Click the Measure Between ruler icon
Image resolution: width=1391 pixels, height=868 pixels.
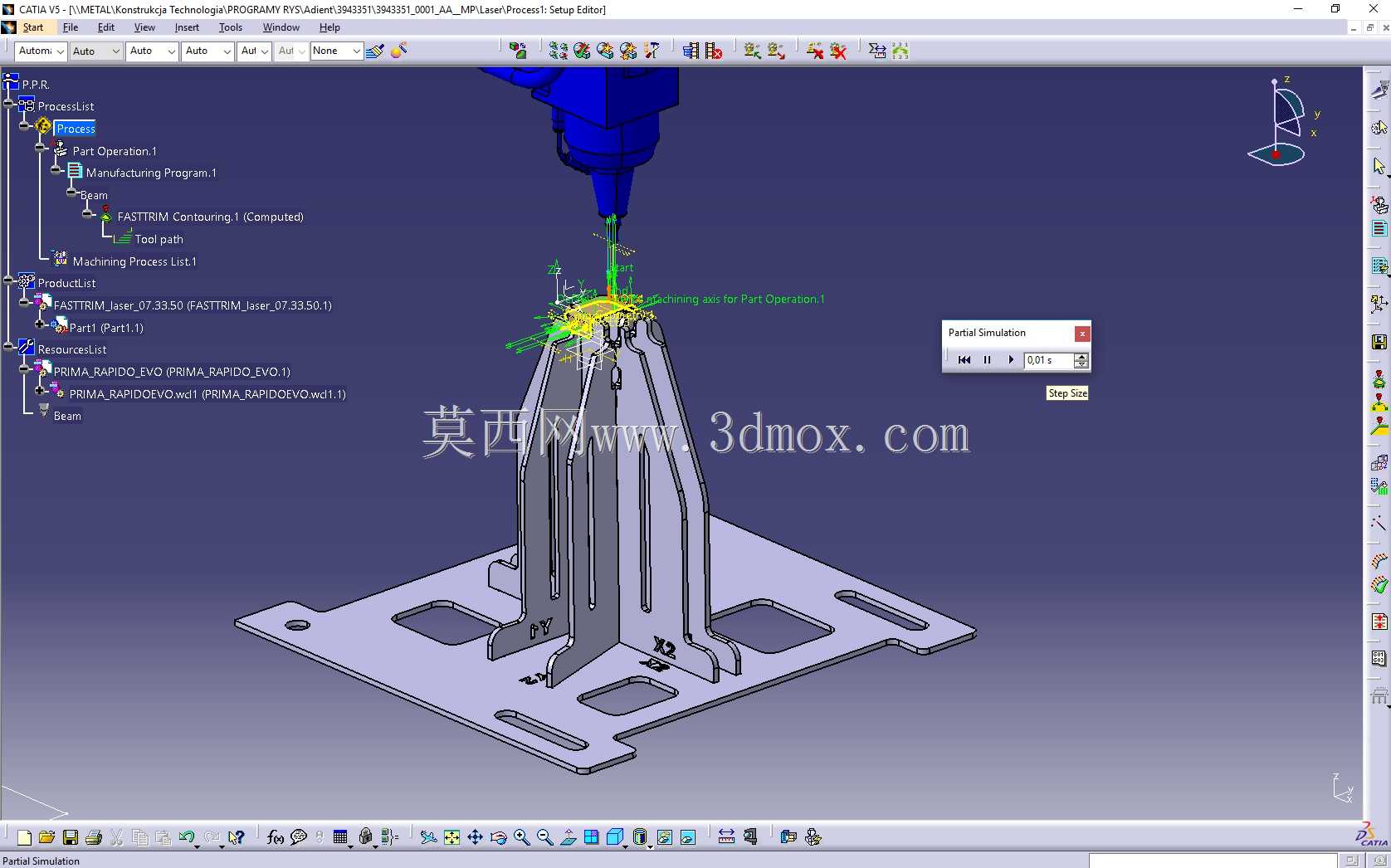tap(726, 837)
